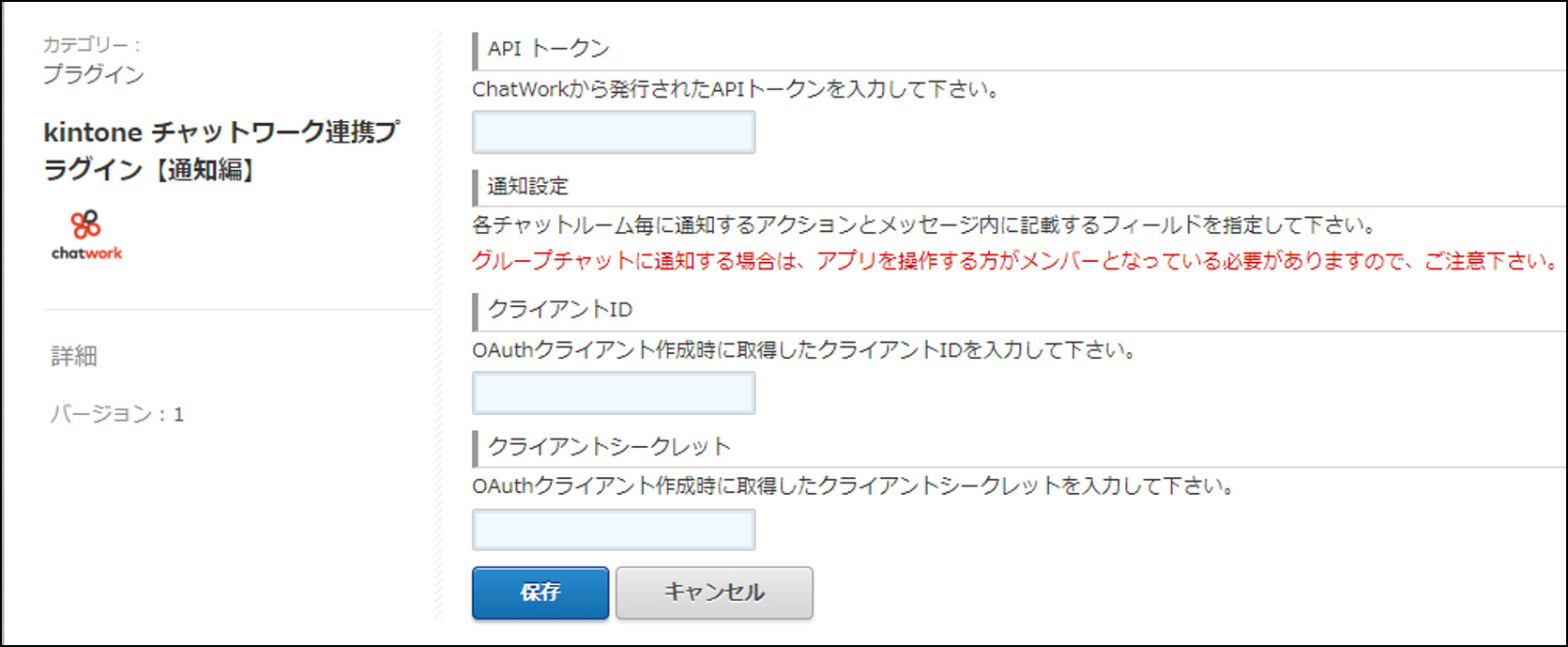Screen dimensions: 1568x647
Task: Focus the クライアントID text box
Action: pyautogui.click(x=614, y=393)
